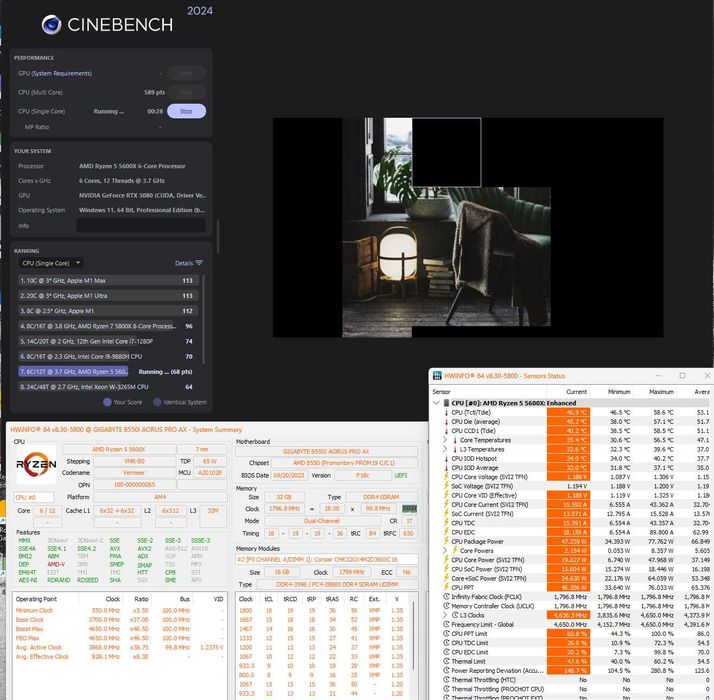Click the greyed-out Start button for the GPU test
The height and width of the screenshot is (700, 714).
point(186,73)
